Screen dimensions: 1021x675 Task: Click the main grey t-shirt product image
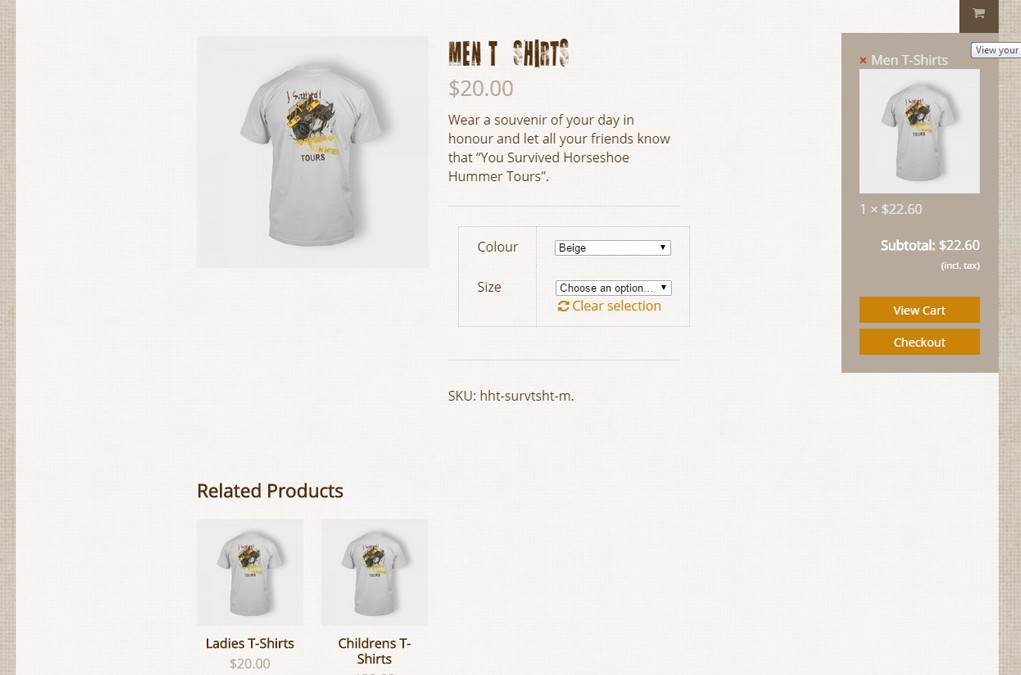coord(313,152)
